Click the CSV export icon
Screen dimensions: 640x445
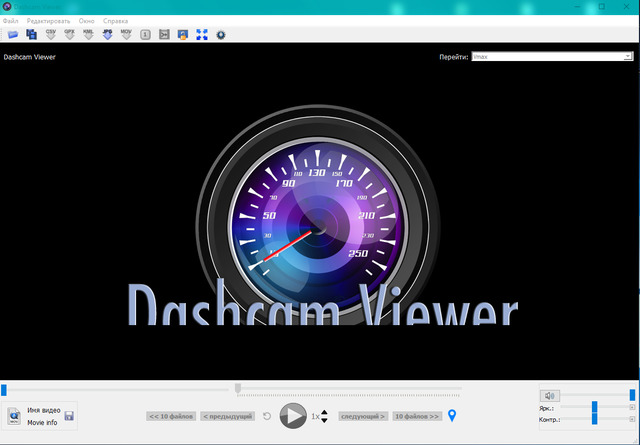(51, 34)
